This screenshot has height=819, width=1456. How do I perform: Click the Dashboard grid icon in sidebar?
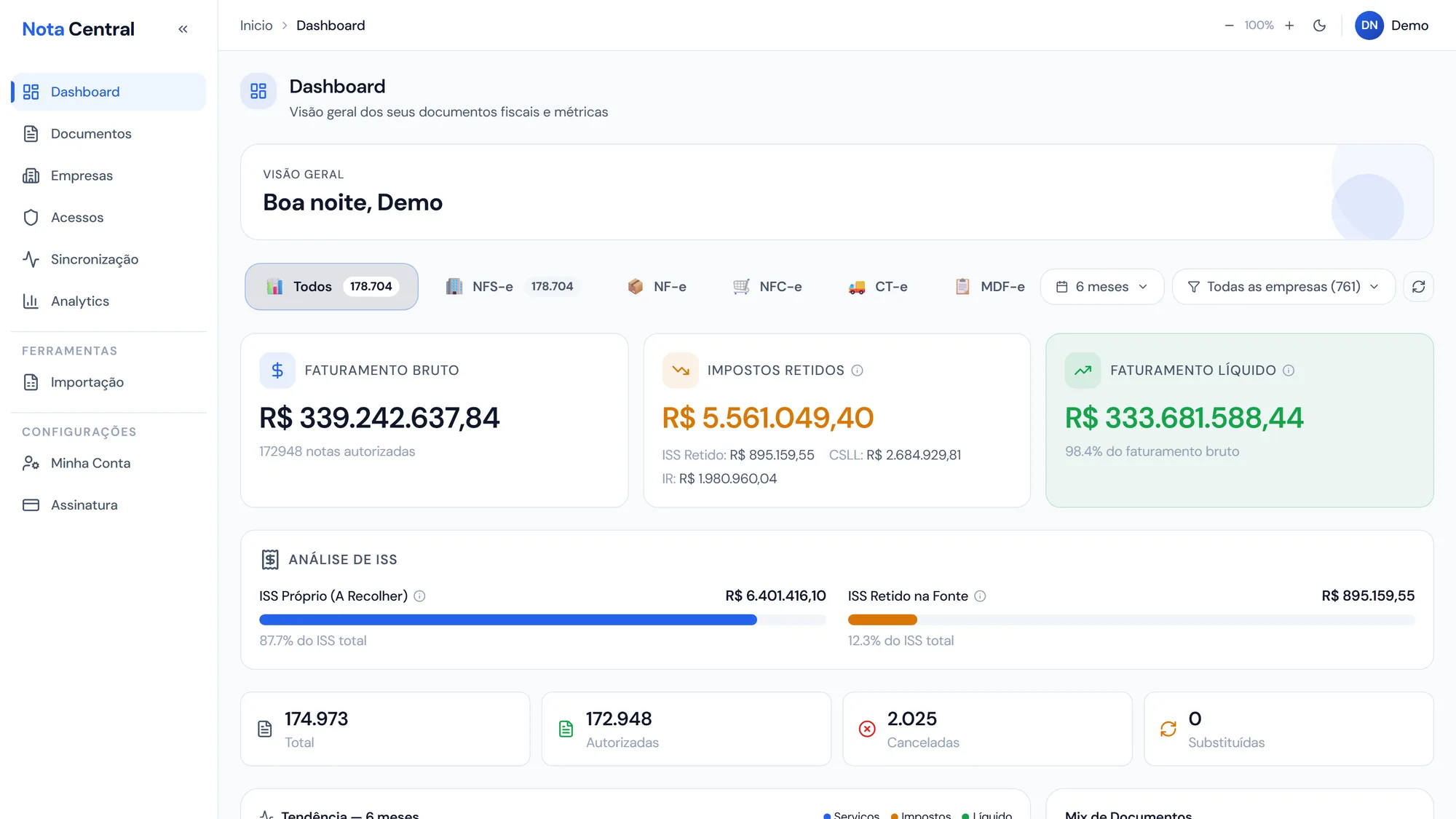[x=31, y=92]
